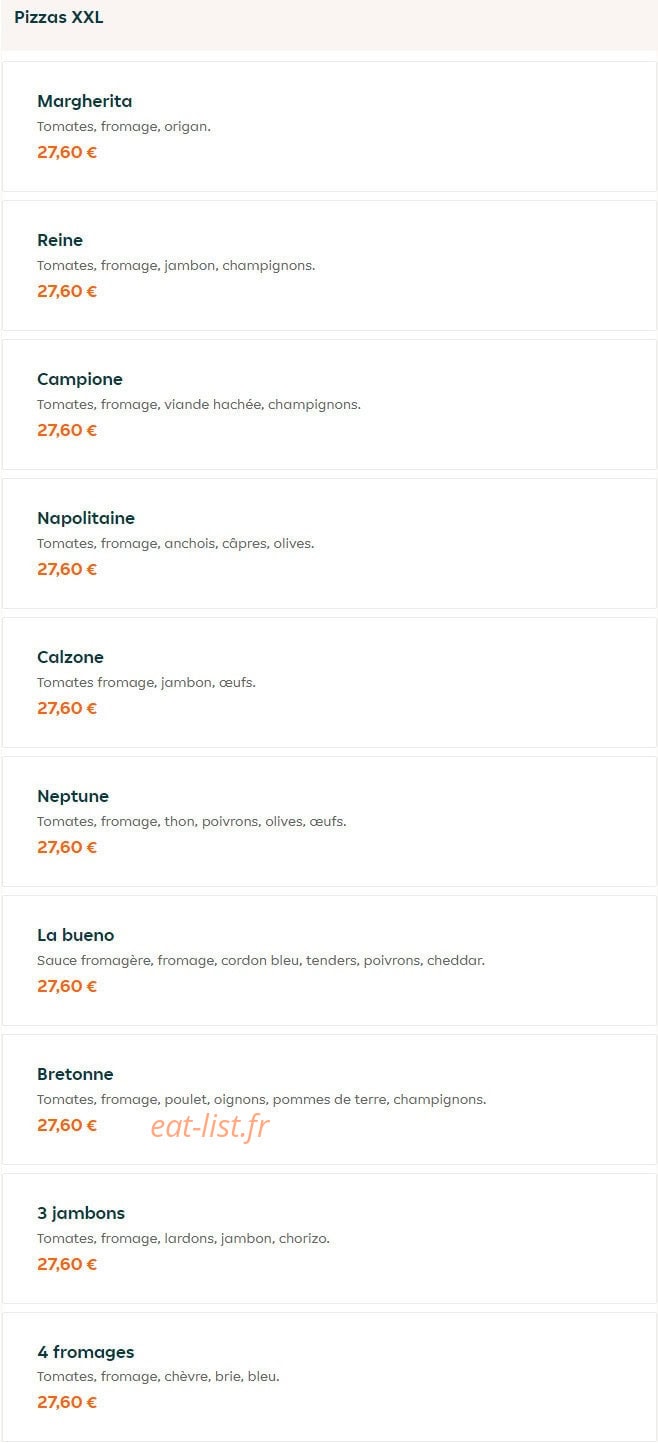
Task: Click La bueno sauce fromagère description
Action: [261, 960]
